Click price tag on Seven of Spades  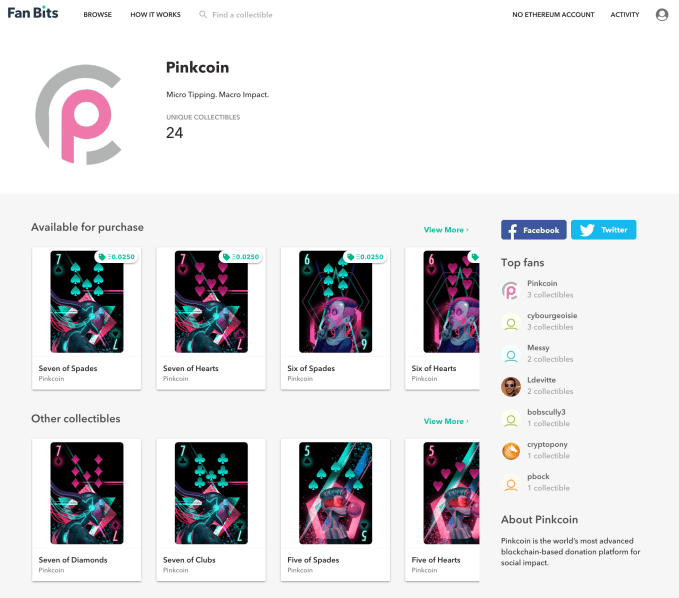[116, 257]
